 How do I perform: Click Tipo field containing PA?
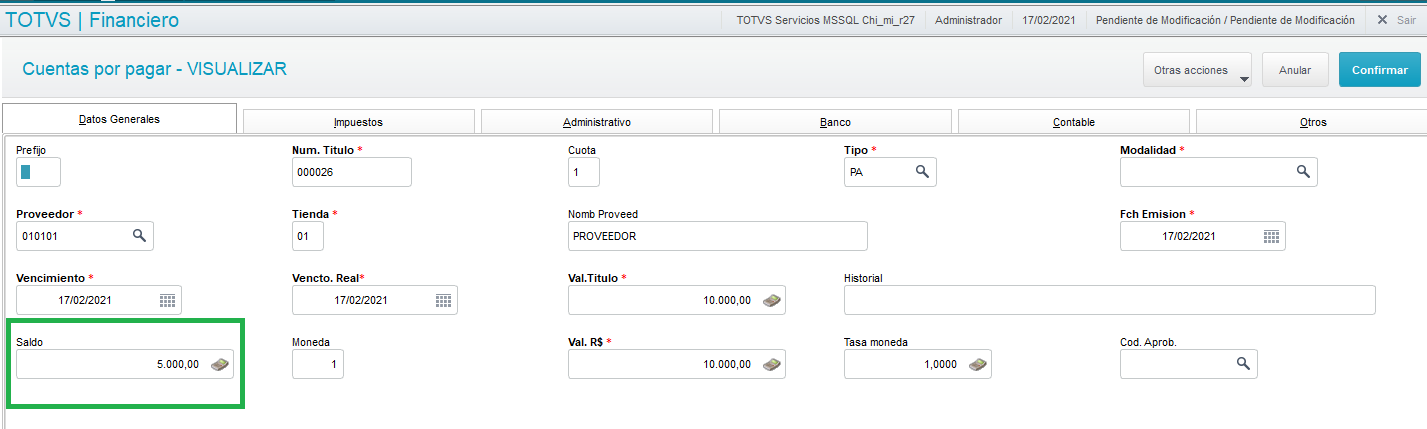(x=890, y=172)
